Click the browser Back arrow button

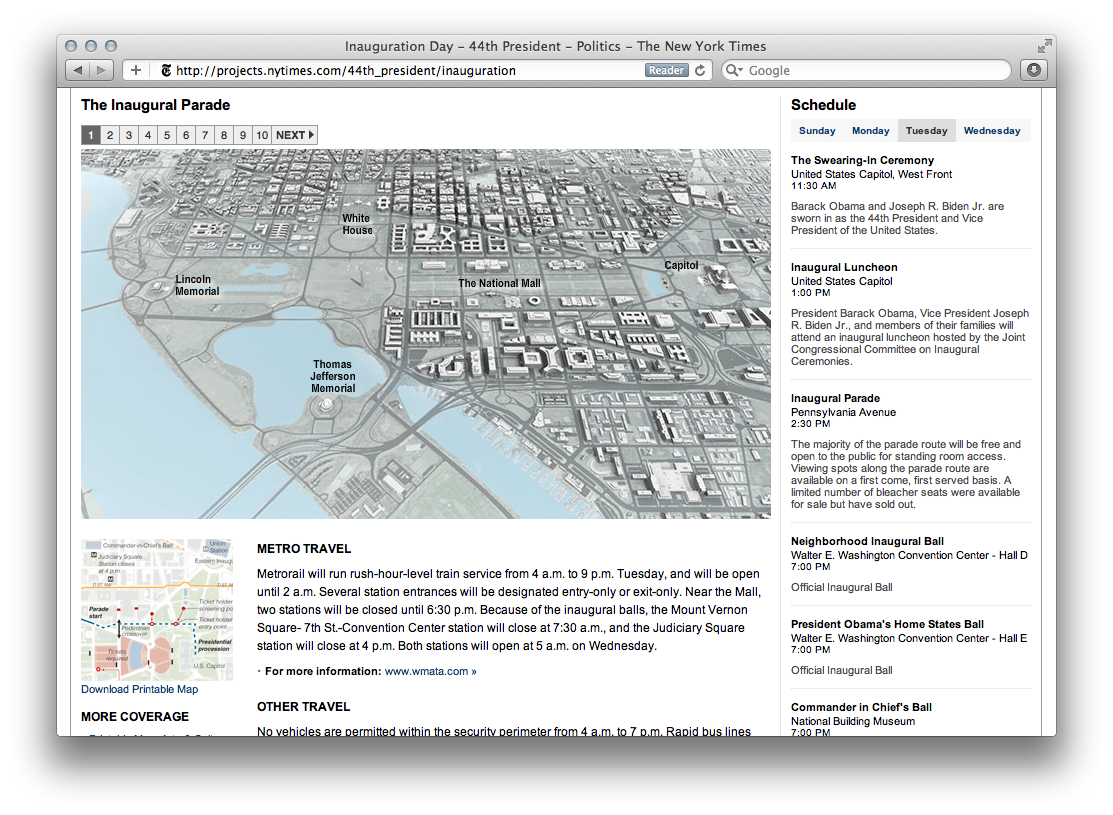(78, 70)
